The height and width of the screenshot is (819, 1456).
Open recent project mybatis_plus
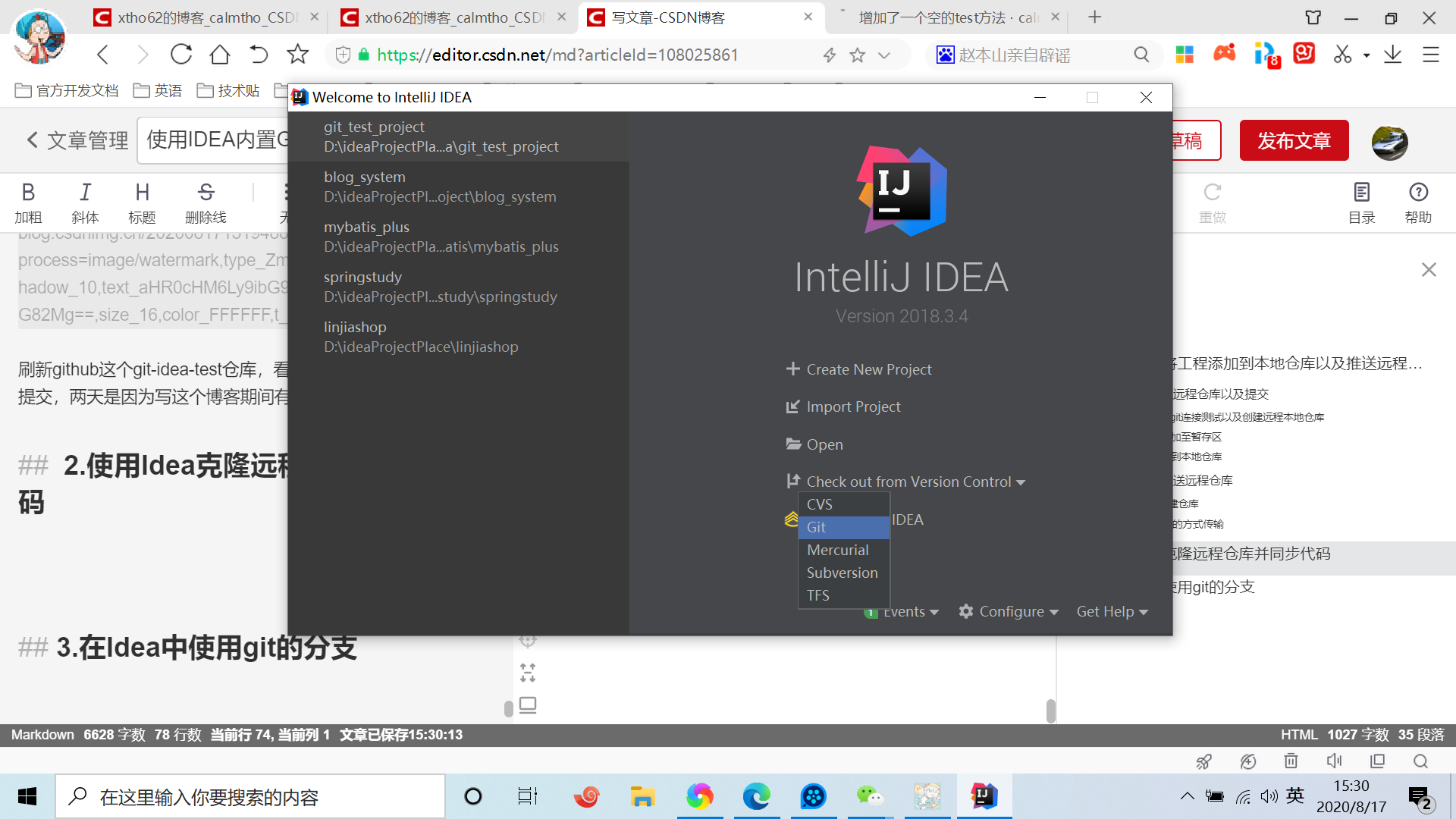(459, 237)
